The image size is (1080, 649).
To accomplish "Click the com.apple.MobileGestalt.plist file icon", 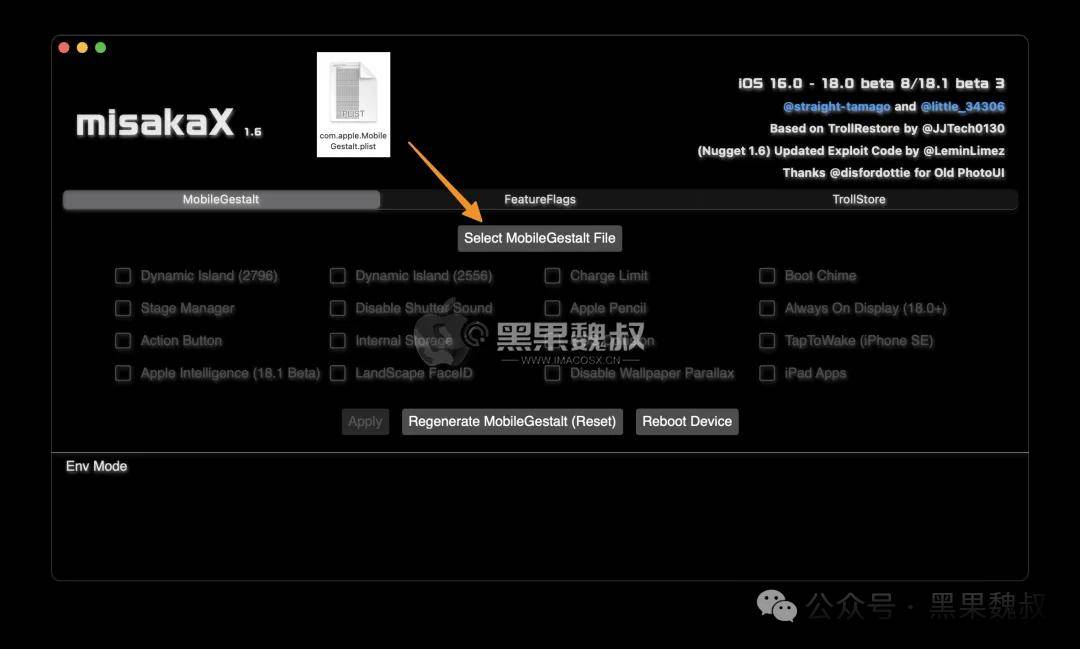I will click(x=353, y=104).
